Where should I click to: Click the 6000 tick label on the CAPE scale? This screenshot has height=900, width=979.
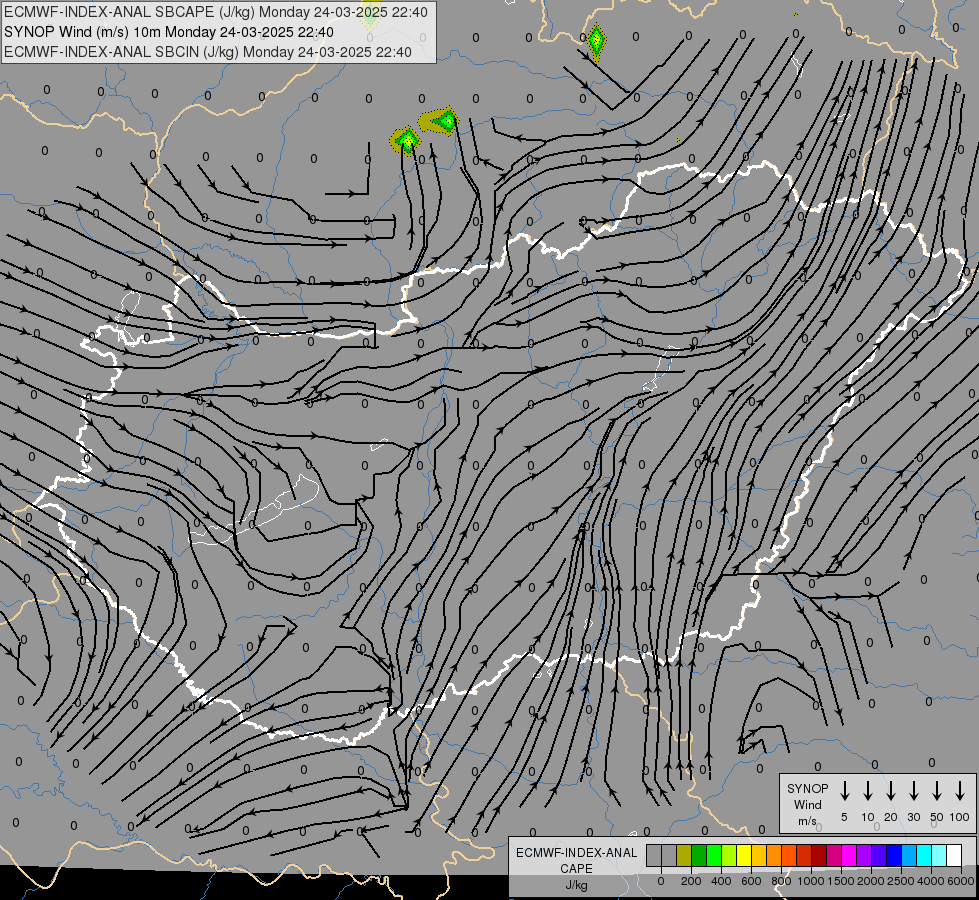961,881
